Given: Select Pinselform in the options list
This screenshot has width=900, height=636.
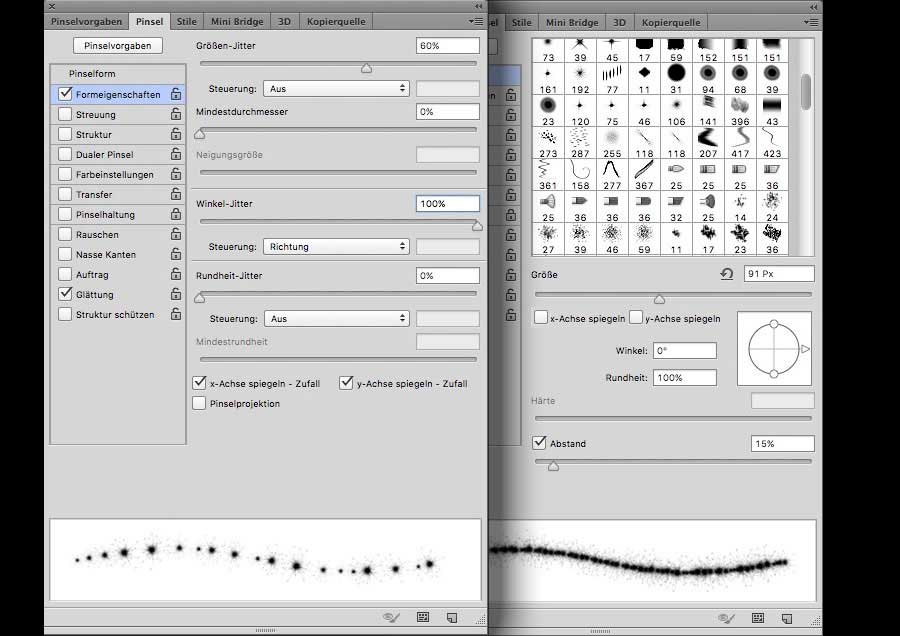Looking at the screenshot, I should (x=93, y=74).
